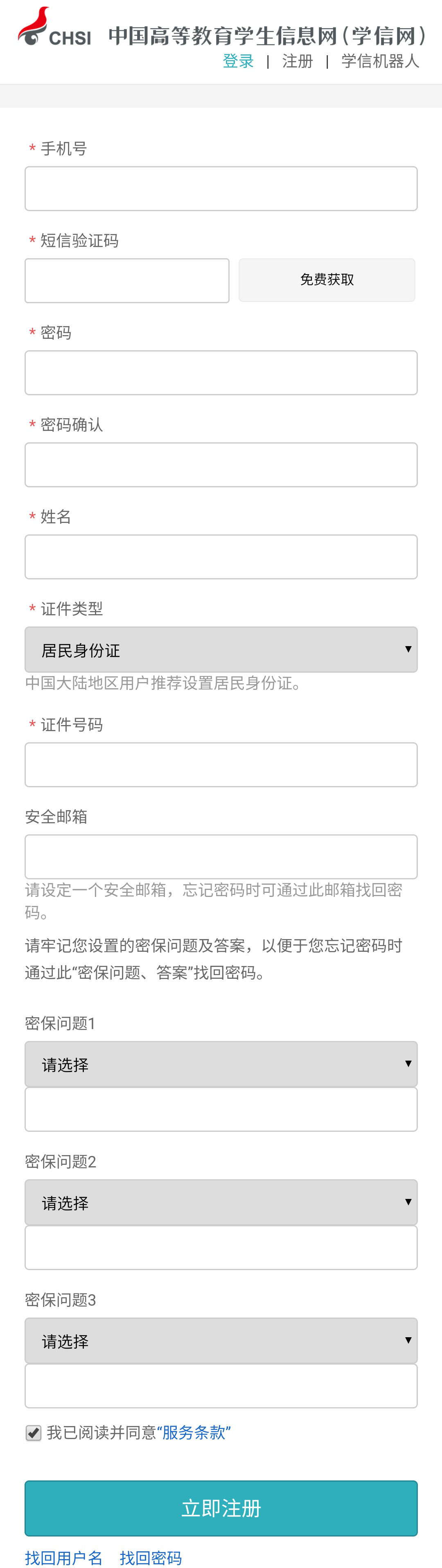
Task: Open the 密保问题3 dropdown
Action: click(221, 1340)
